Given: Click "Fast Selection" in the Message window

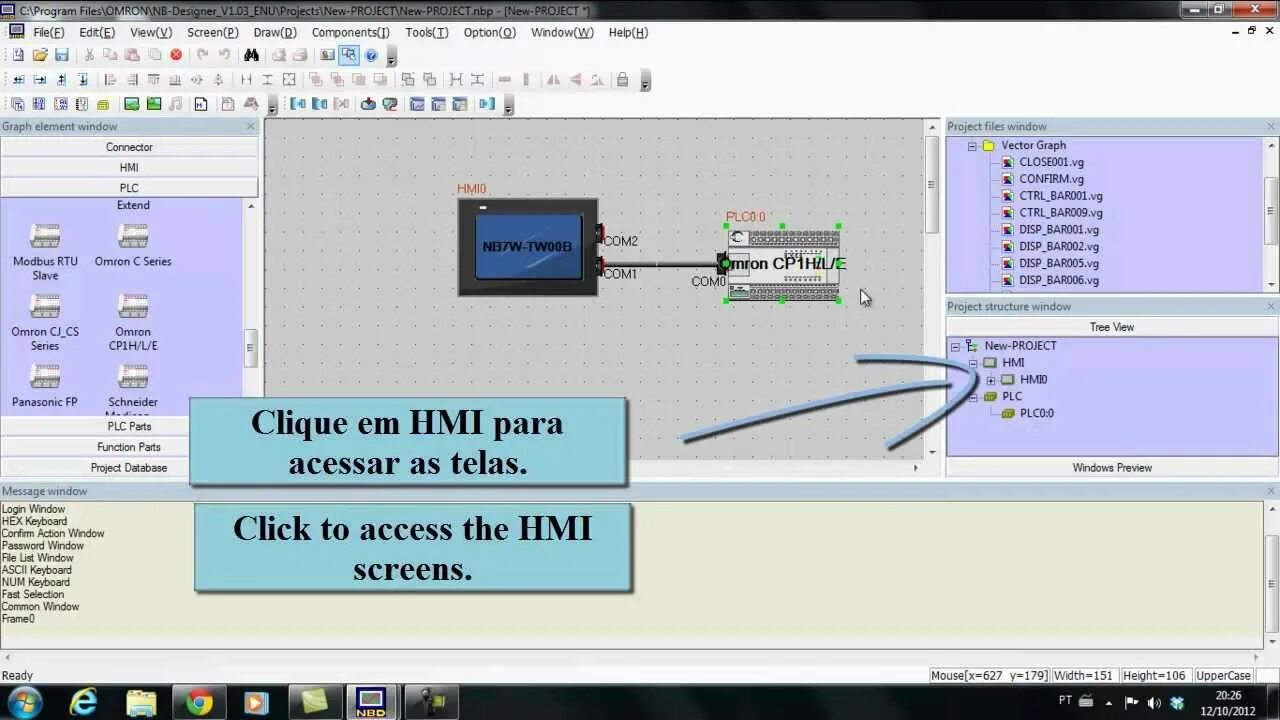Looking at the screenshot, I should (x=33, y=594).
